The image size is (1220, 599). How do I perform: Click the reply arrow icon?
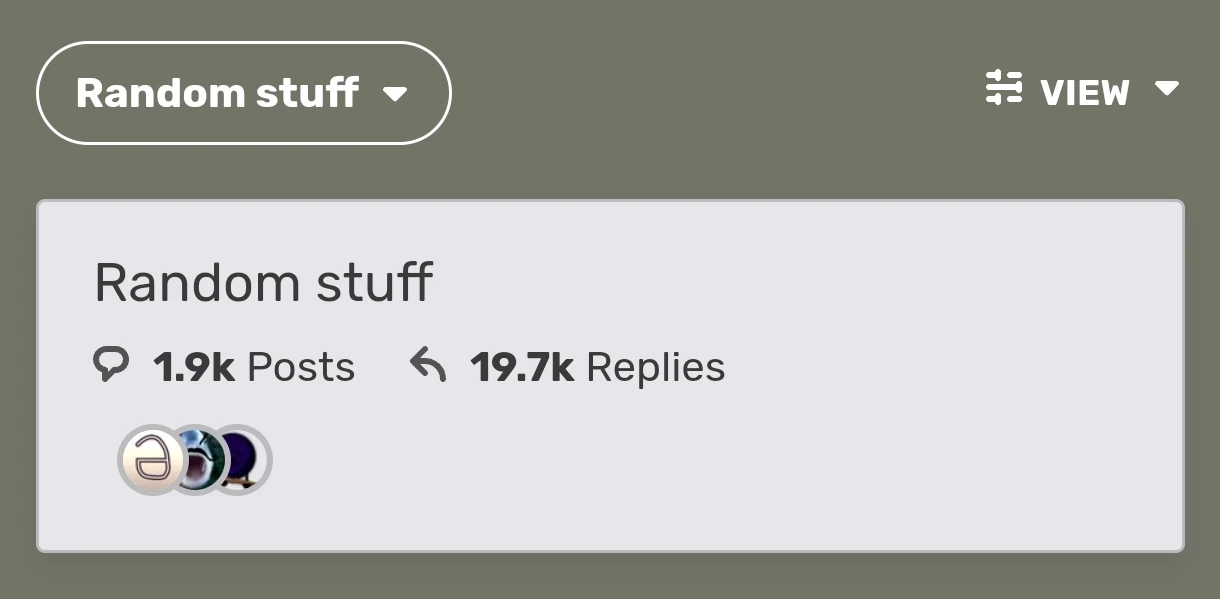coord(430,364)
